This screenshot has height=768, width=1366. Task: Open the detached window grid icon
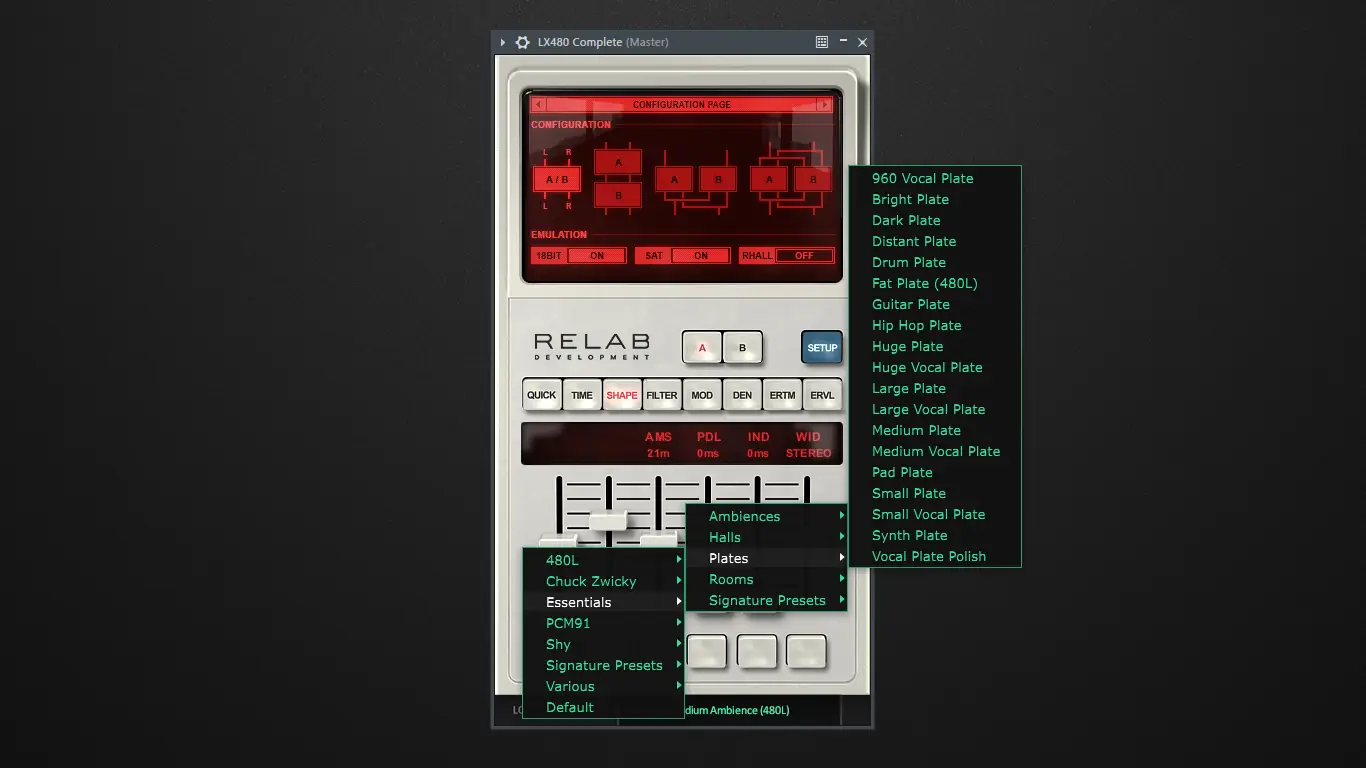[x=822, y=42]
